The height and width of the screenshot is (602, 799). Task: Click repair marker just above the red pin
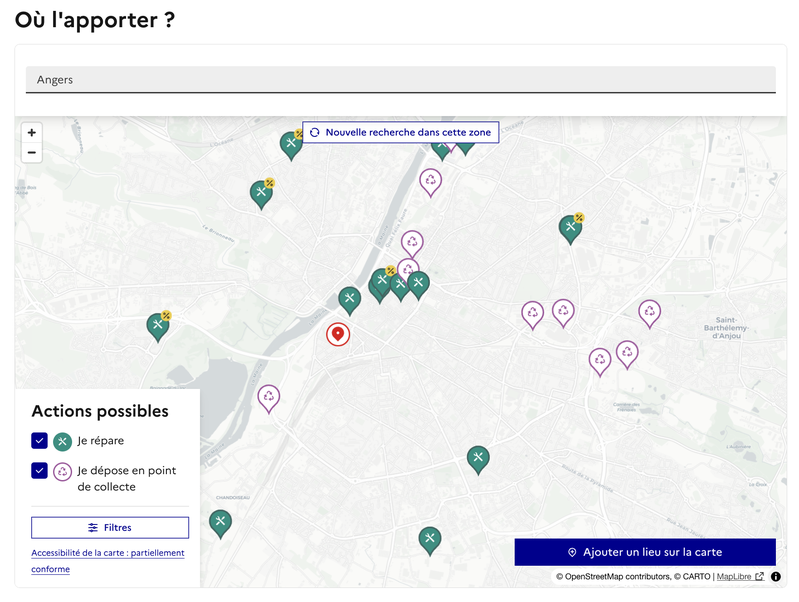pyautogui.click(x=349, y=299)
